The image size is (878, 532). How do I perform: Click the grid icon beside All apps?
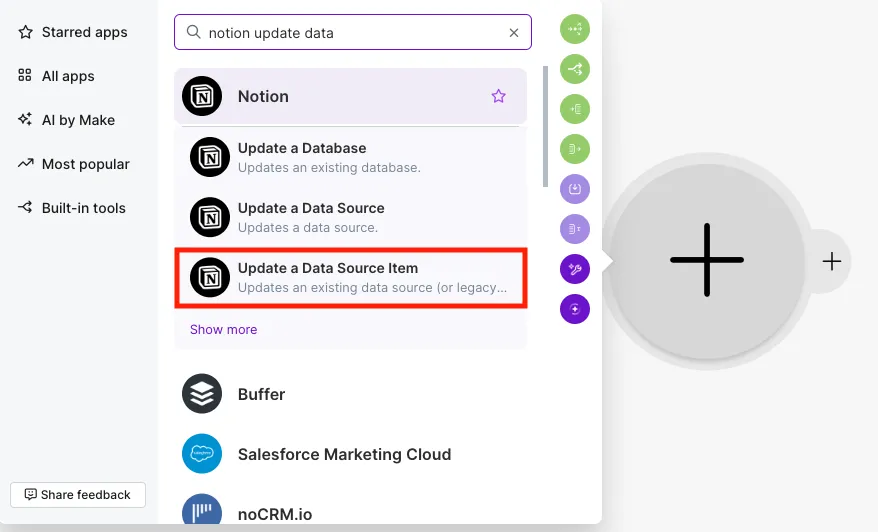point(25,75)
